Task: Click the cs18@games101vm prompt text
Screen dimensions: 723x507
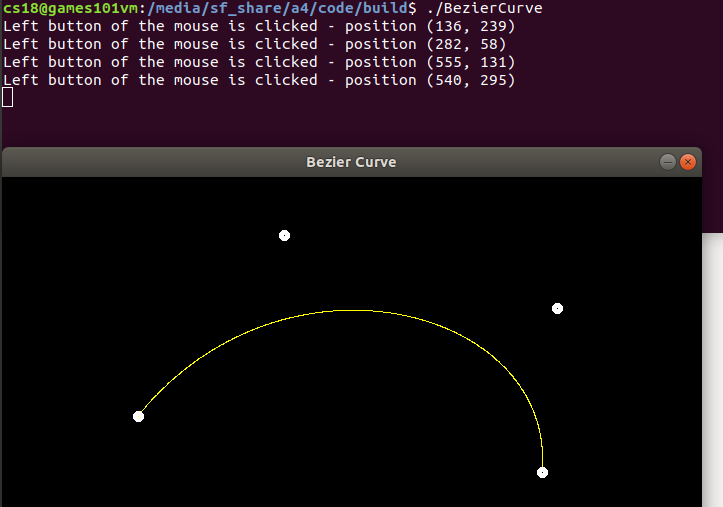Action: coord(71,8)
